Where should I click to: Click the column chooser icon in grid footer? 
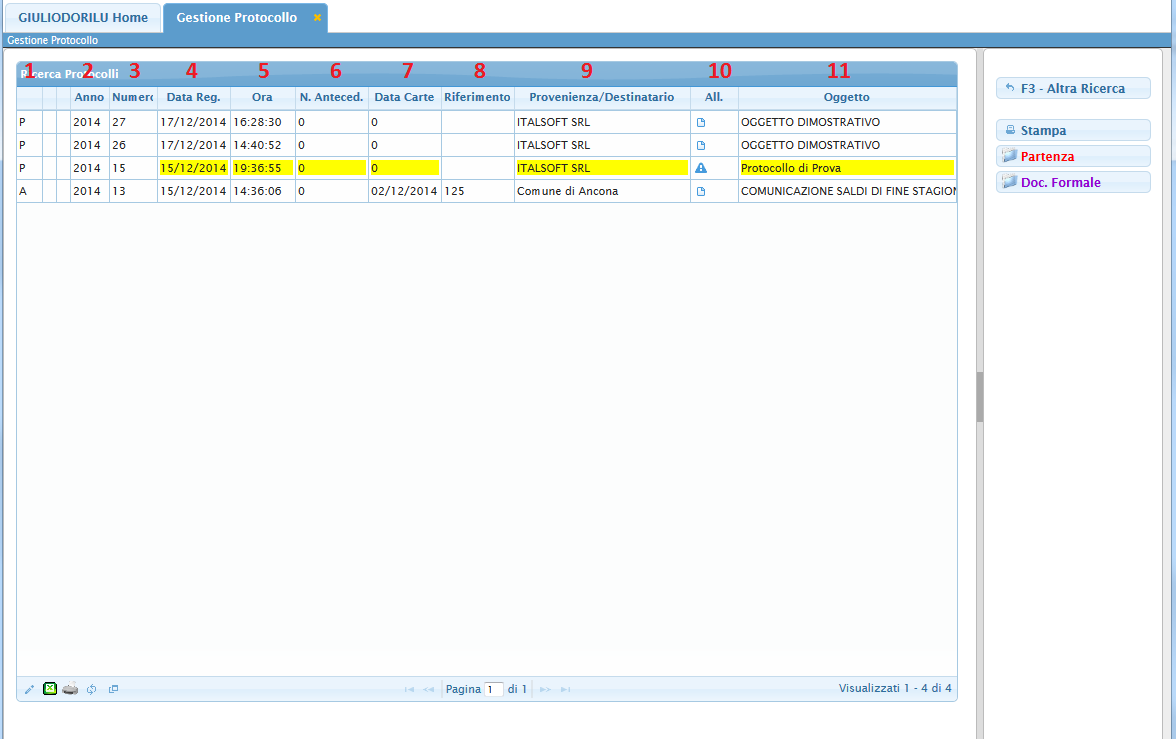click(113, 689)
